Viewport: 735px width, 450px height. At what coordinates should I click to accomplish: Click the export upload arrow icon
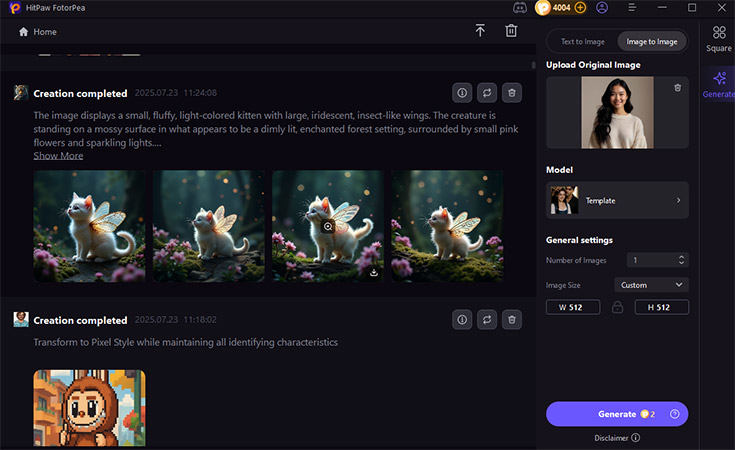(x=480, y=31)
